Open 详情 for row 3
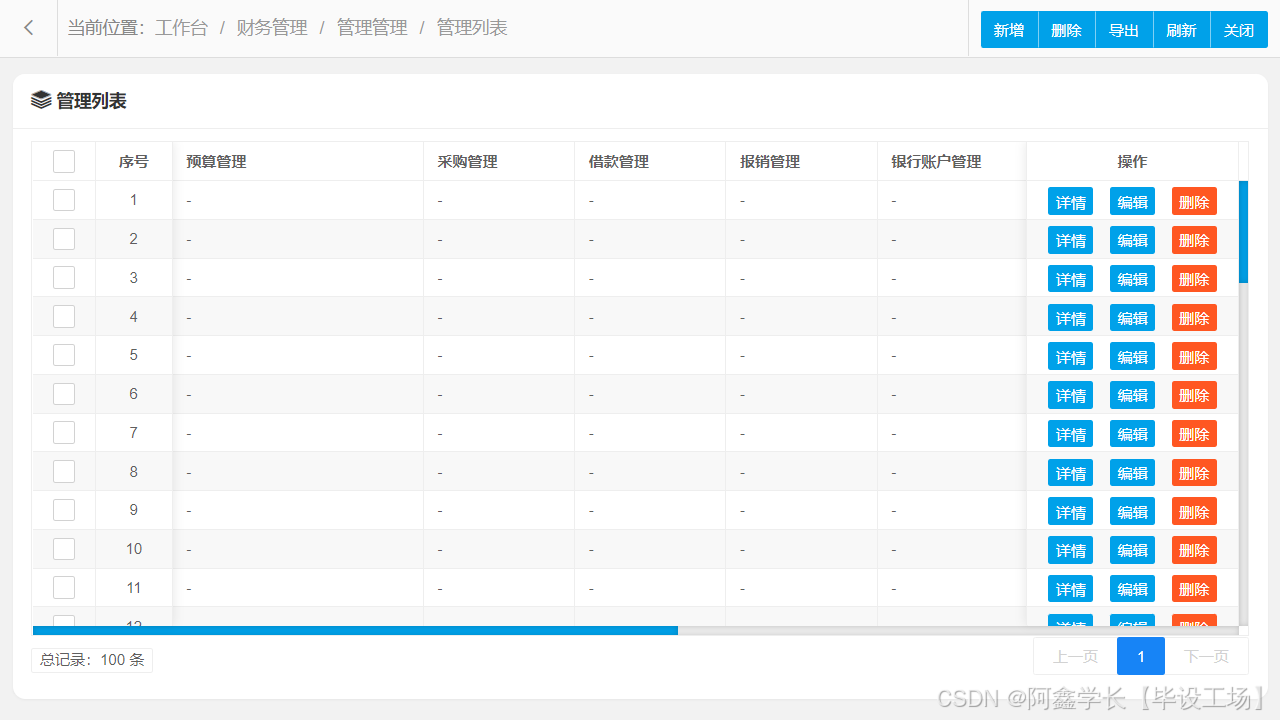 1070,279
